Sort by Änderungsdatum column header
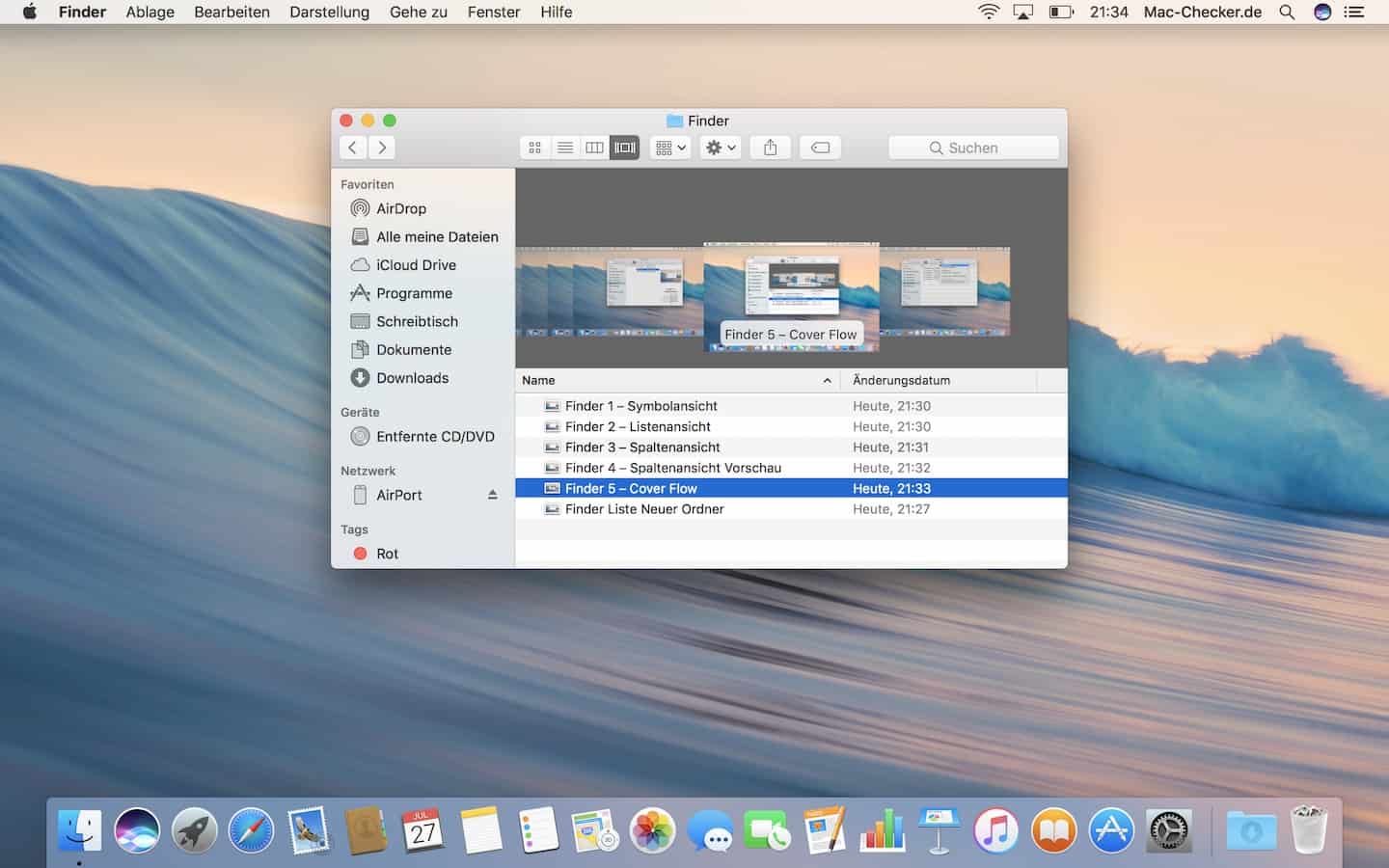 click(939, 380)
